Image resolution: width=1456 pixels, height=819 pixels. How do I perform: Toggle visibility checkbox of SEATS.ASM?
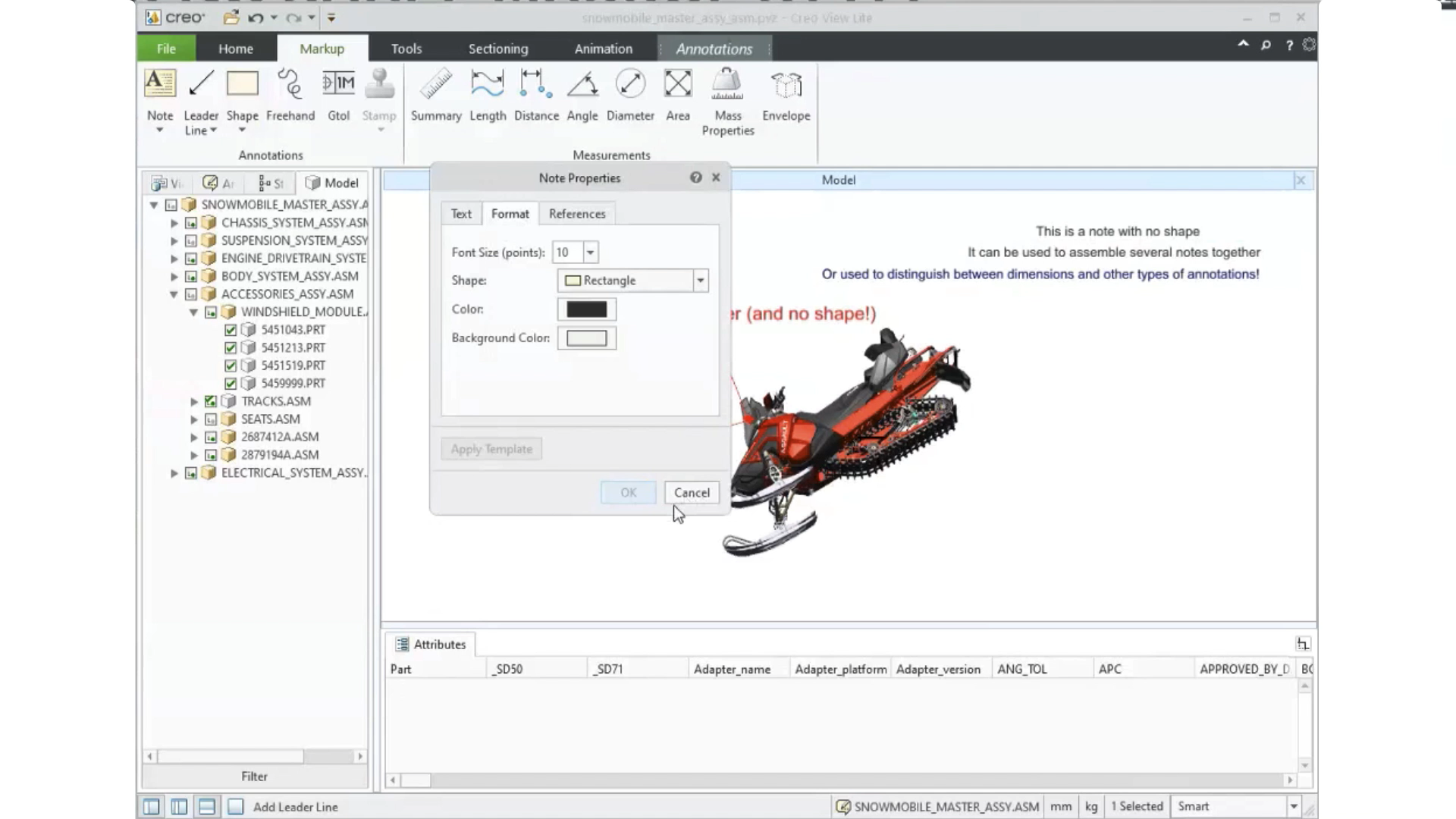211,419
